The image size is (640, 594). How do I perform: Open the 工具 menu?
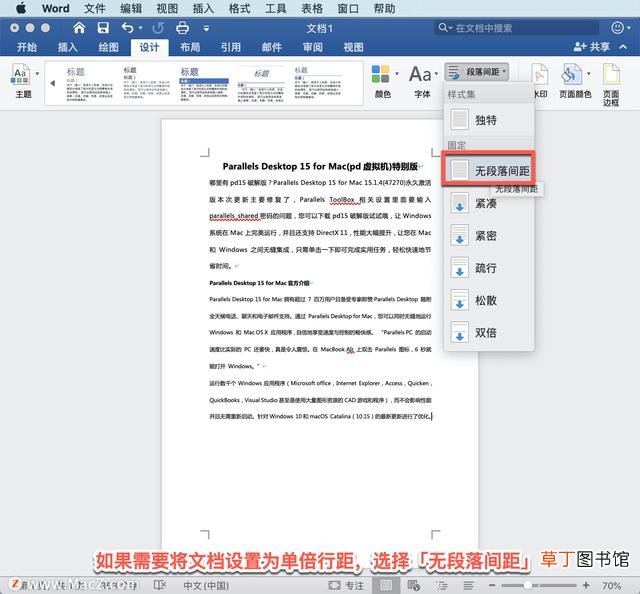[276, 8]
